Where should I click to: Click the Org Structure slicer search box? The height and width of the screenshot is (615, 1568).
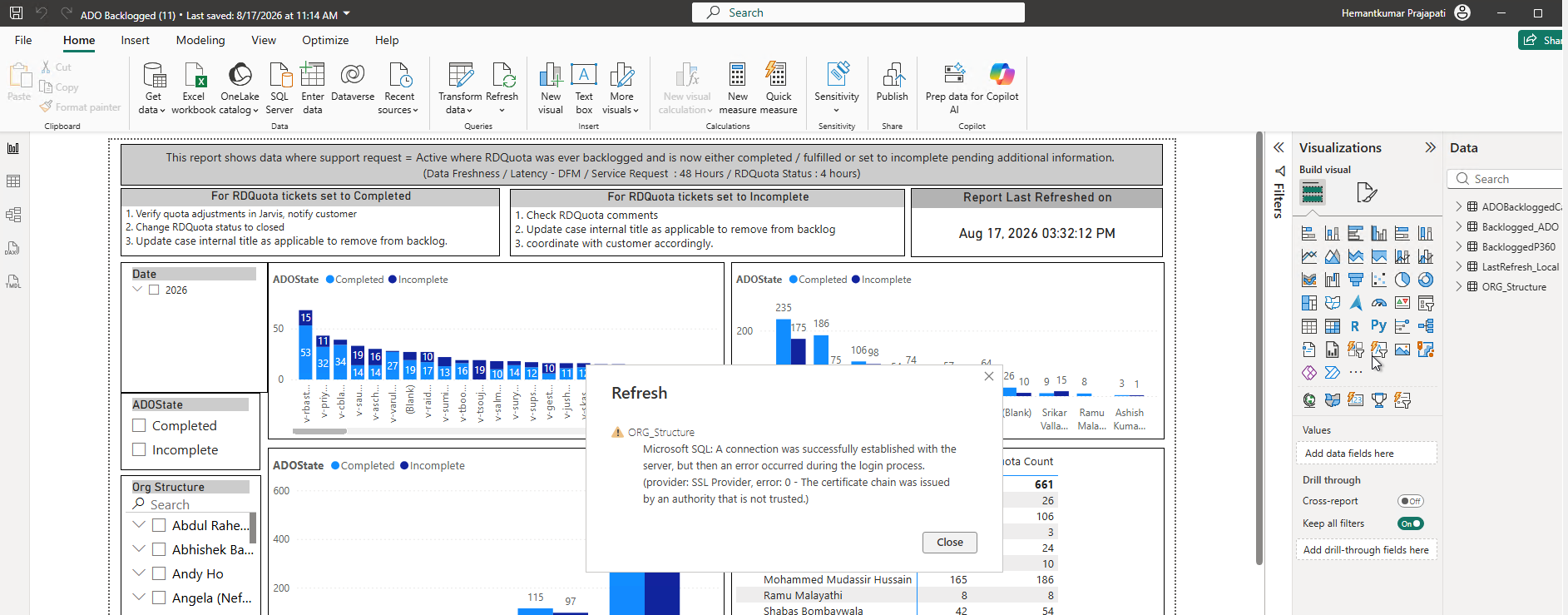pyautogui.click(x=190, y=504)
